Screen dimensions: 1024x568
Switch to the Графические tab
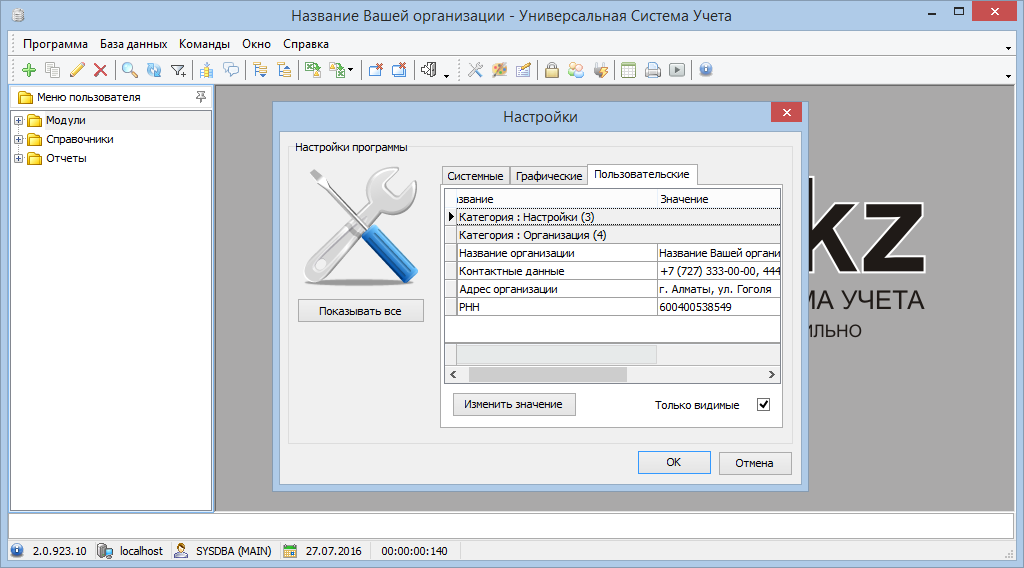tap(548, 176)
